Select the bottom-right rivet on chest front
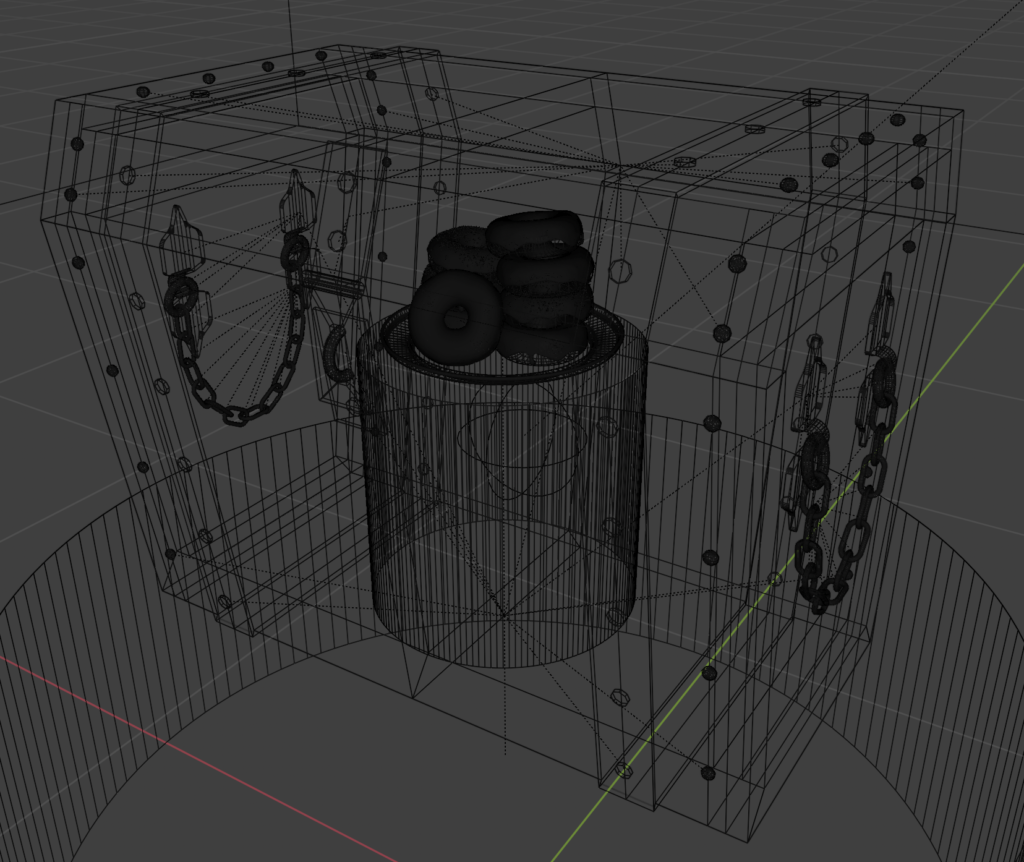 (x=708, y=772)
